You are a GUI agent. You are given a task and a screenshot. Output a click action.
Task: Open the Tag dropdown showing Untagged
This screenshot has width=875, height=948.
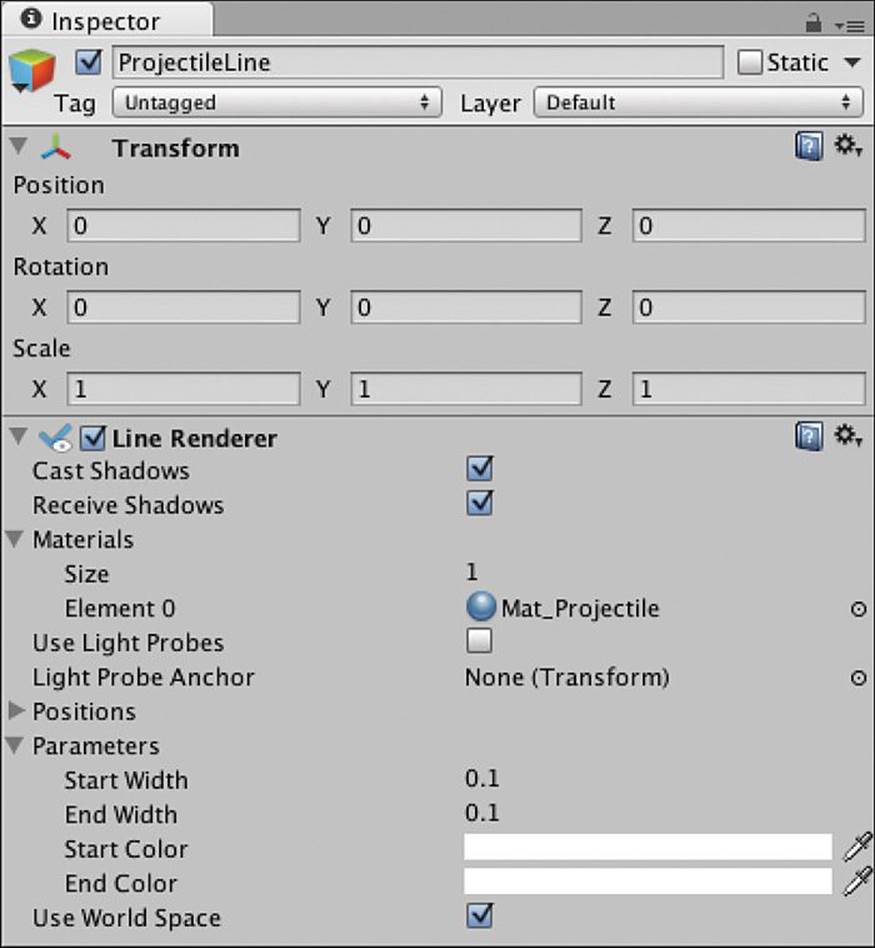tap(277, 102)
